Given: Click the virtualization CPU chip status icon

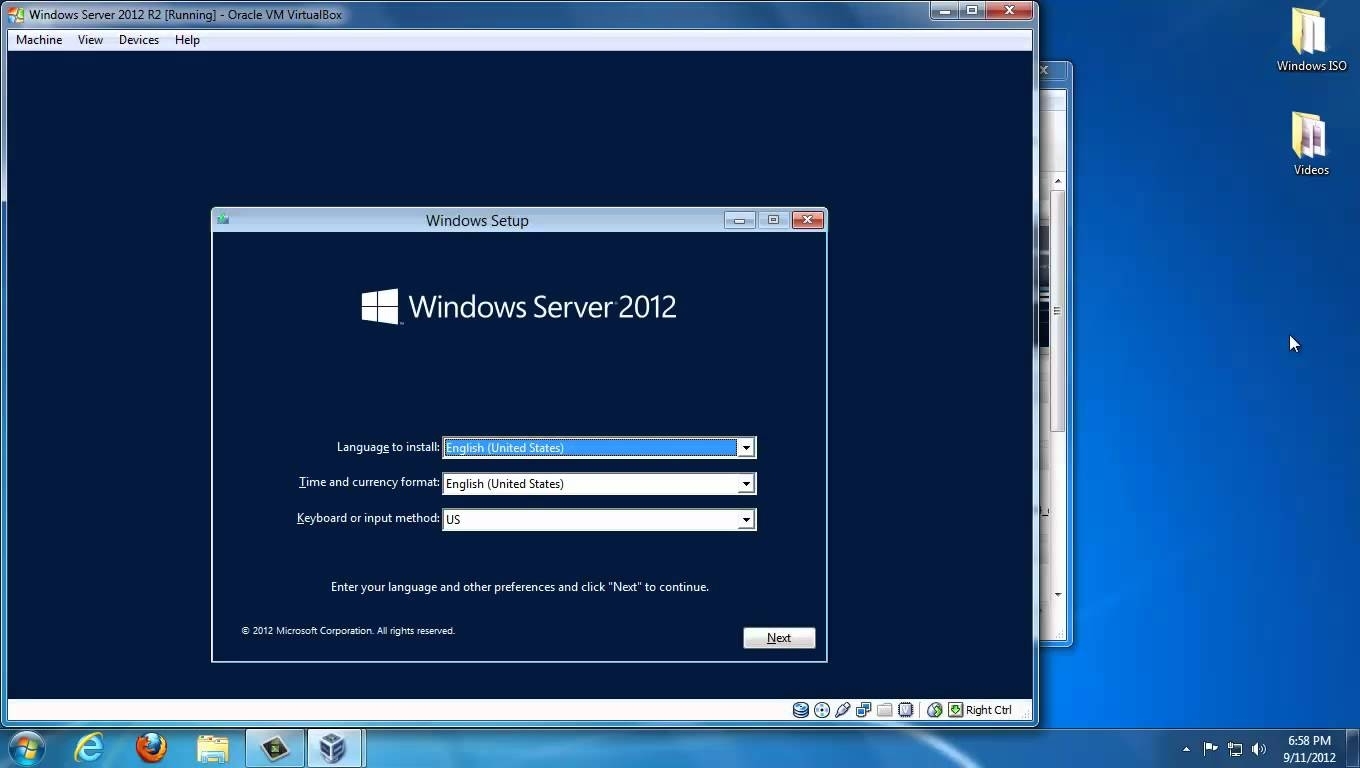Looking at the screenshot, I should click(x=906, y=710).
